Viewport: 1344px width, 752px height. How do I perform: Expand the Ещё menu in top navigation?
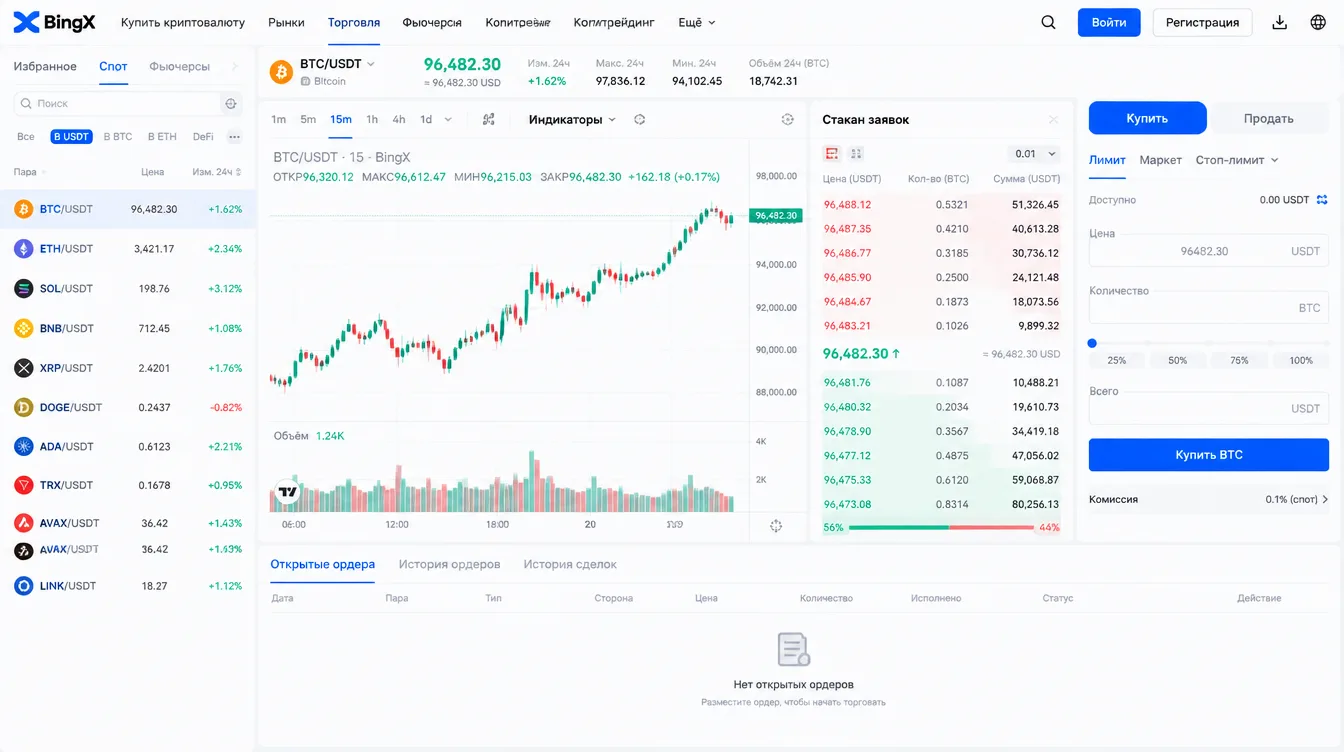(x=697, y=22)
